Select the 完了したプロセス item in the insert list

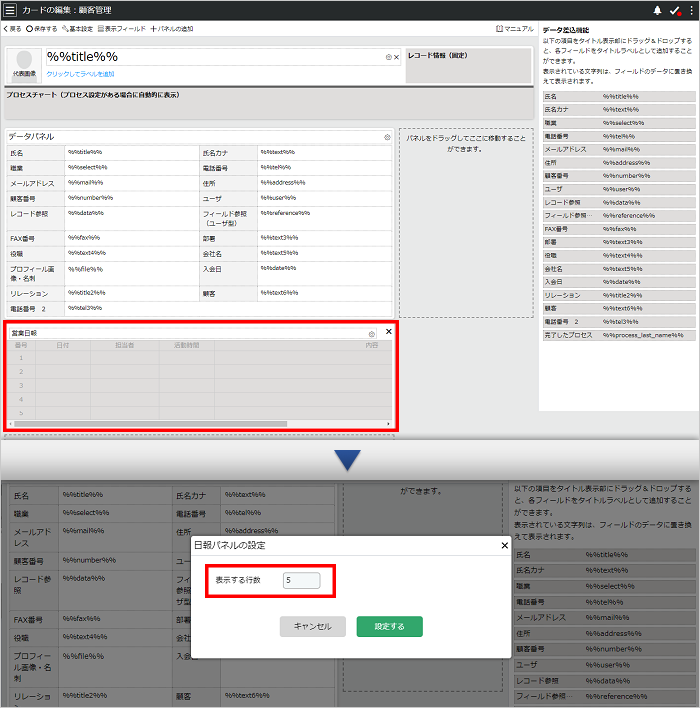click(x=619, y=335)
